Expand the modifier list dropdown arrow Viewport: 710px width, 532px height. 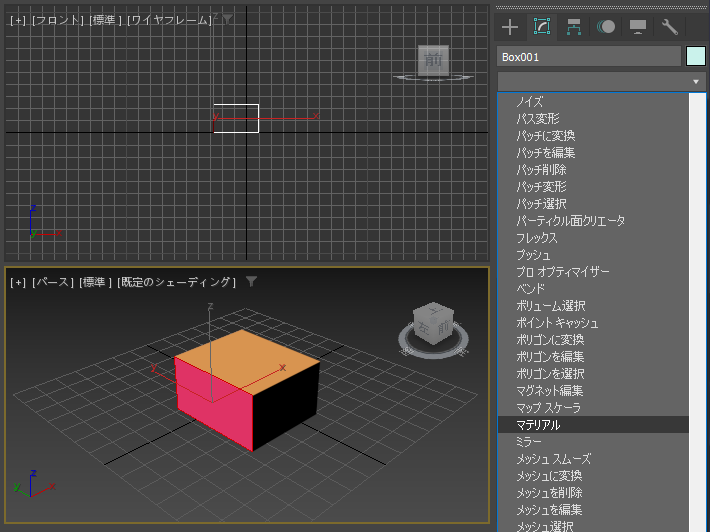(x=696, y=82)
